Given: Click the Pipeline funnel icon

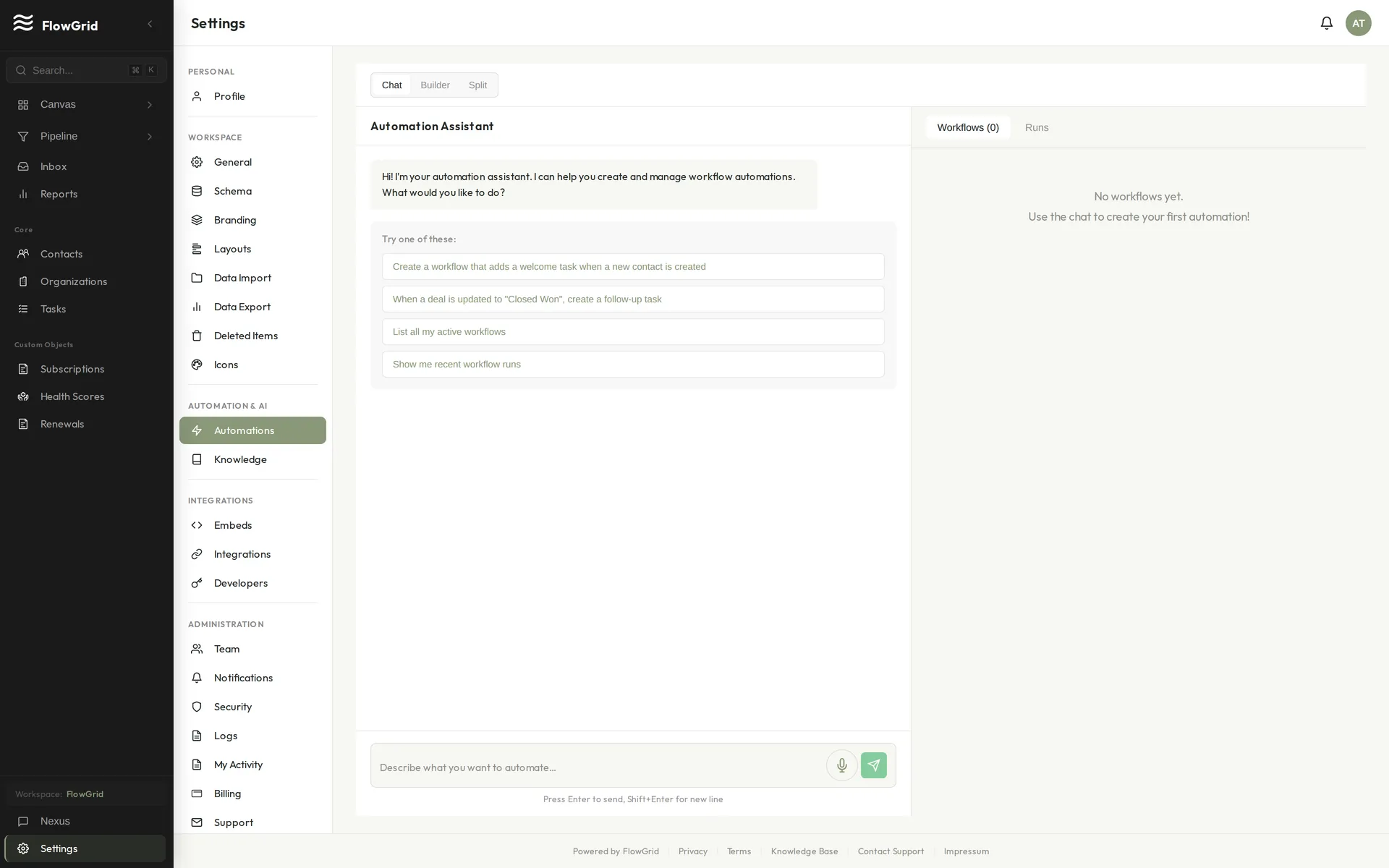Looking at the screenshot, I should pos(23,137).
